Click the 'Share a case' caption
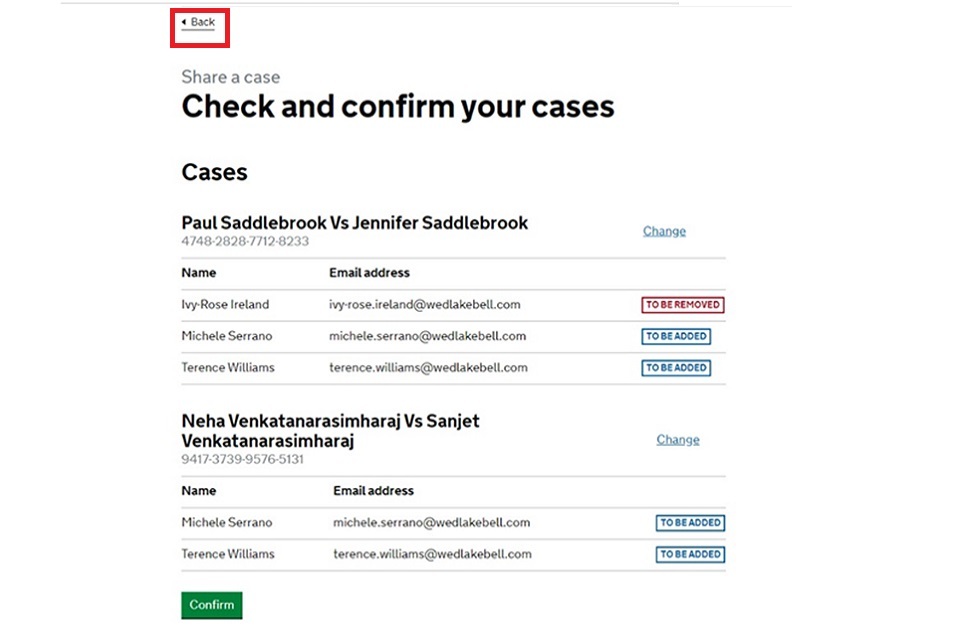 [231, 77]
